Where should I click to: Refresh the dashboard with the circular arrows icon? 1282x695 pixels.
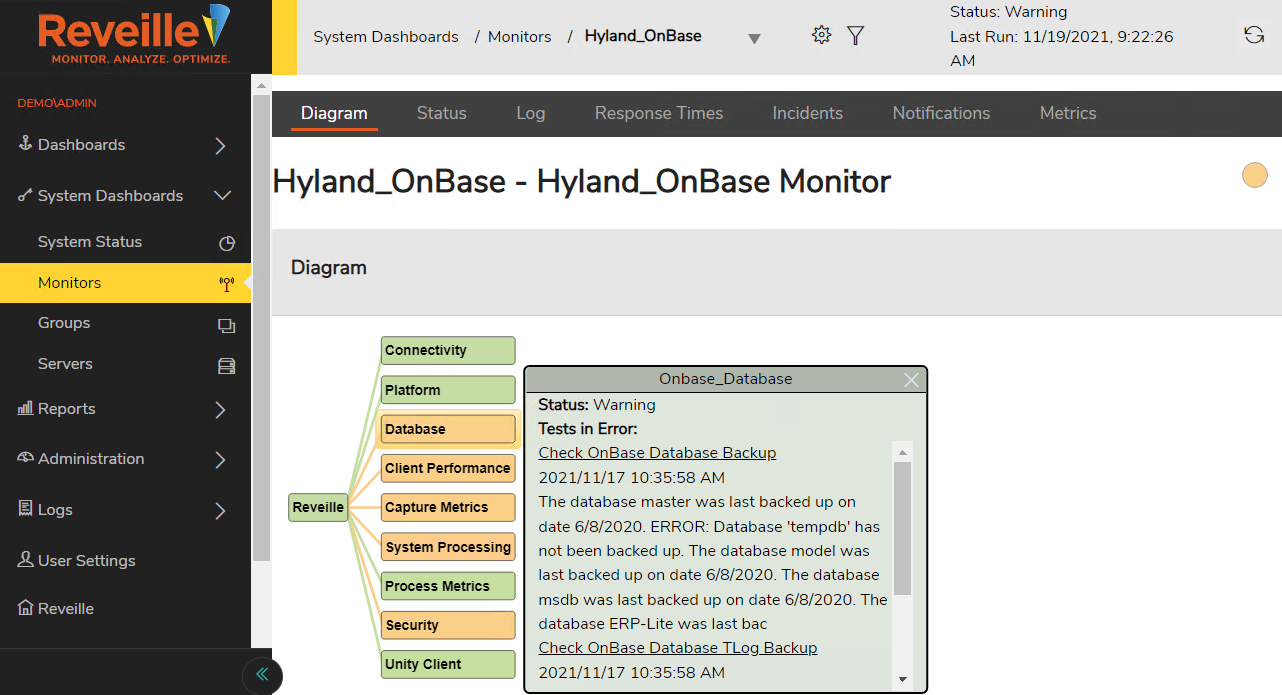pyautogui.click(x=1253, y=35)
